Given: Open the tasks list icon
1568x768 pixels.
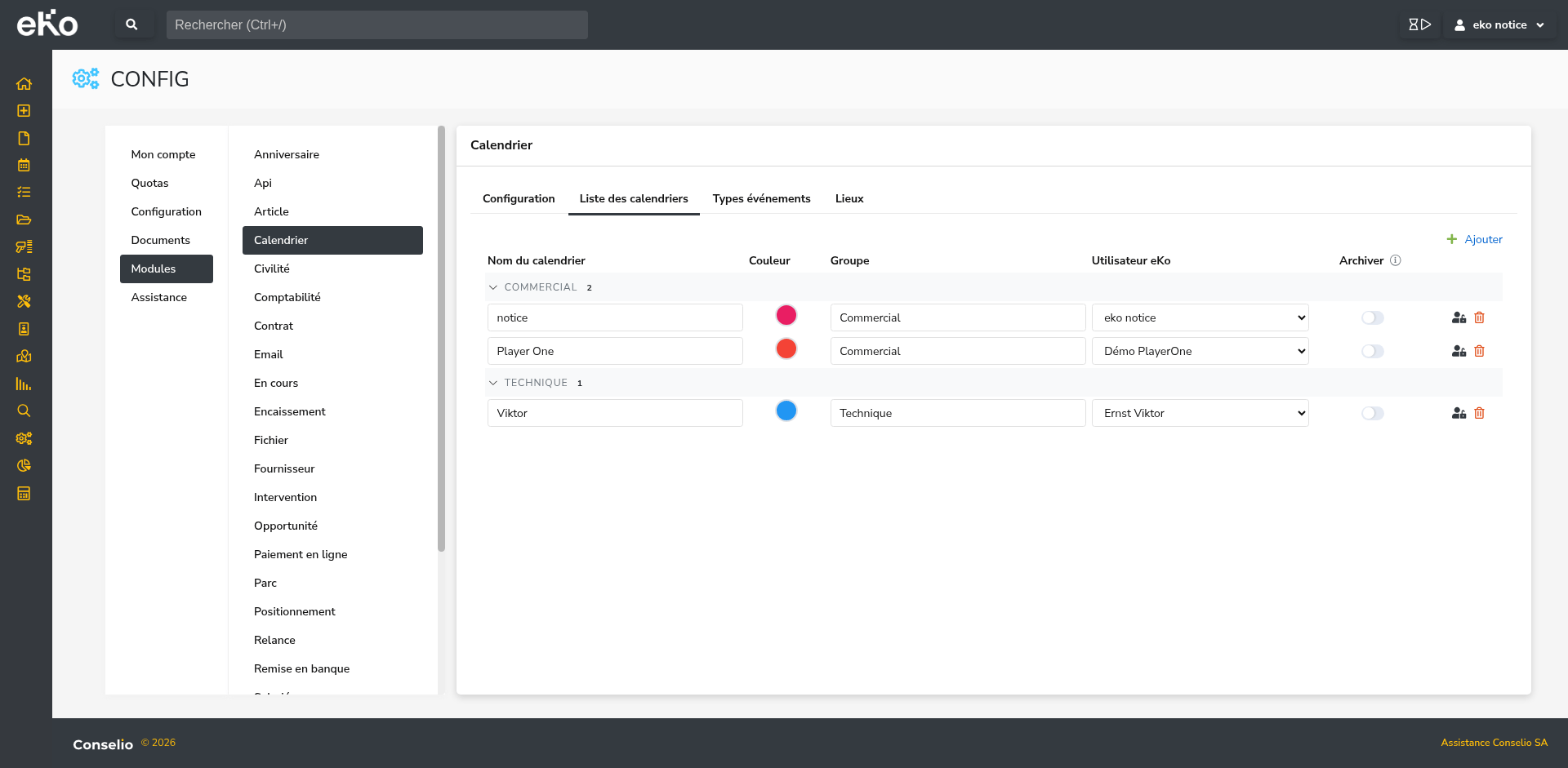Looking at the screenshot, I should (x=24, y=192).
